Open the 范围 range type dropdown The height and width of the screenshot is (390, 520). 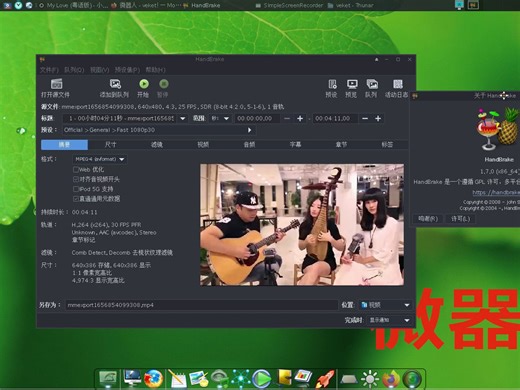click(x=220, y=118)
